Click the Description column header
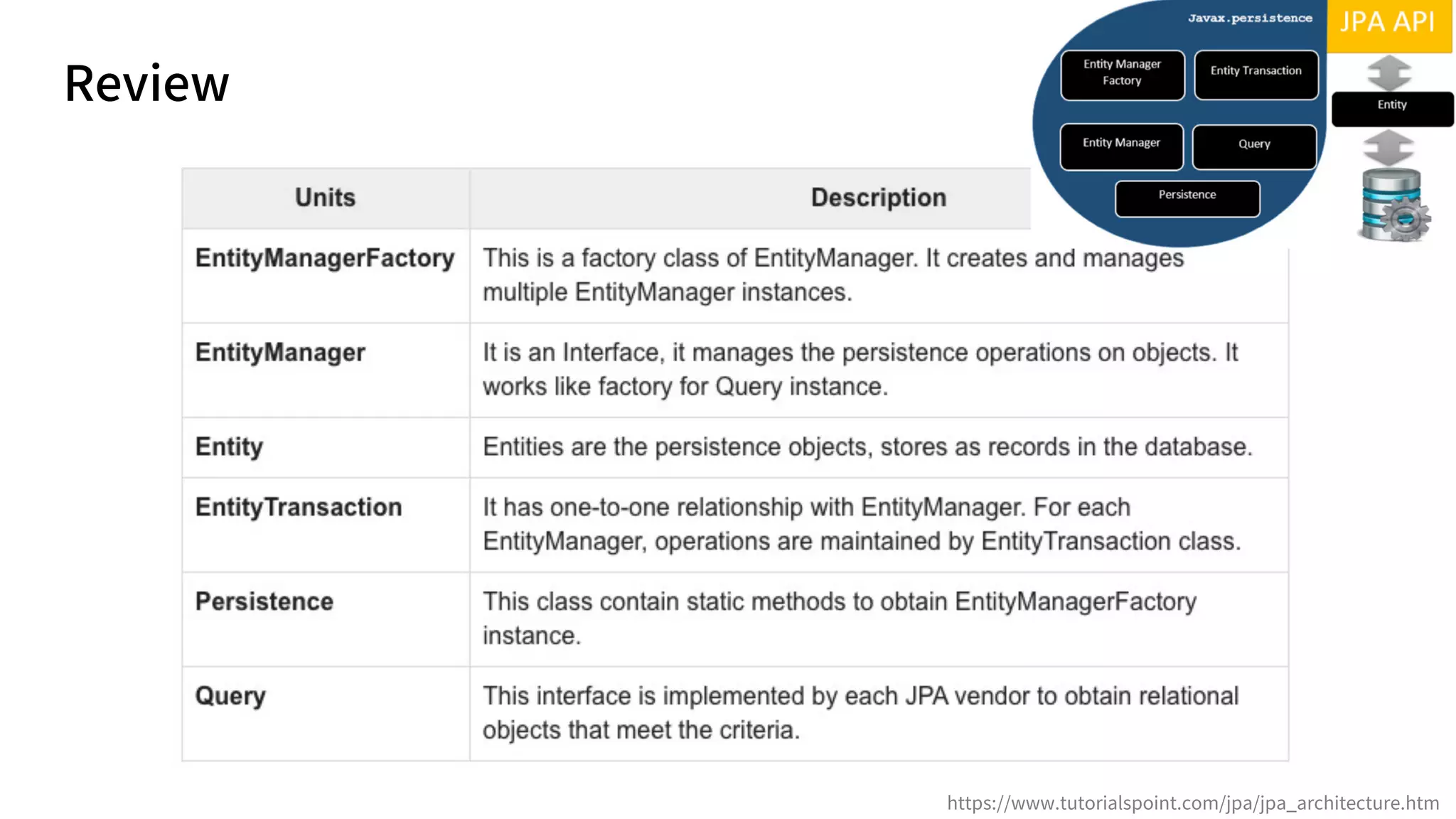This screenshot has height=819, width=1456. click(878, 198)
